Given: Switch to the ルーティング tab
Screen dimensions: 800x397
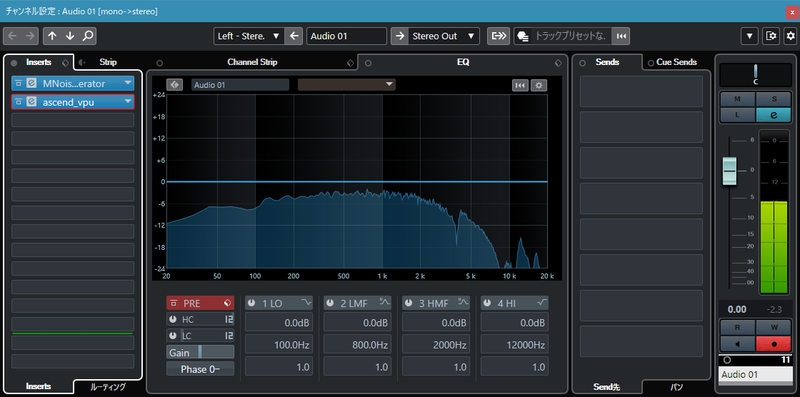Looking at the screenshot, I should click(108, 387).
